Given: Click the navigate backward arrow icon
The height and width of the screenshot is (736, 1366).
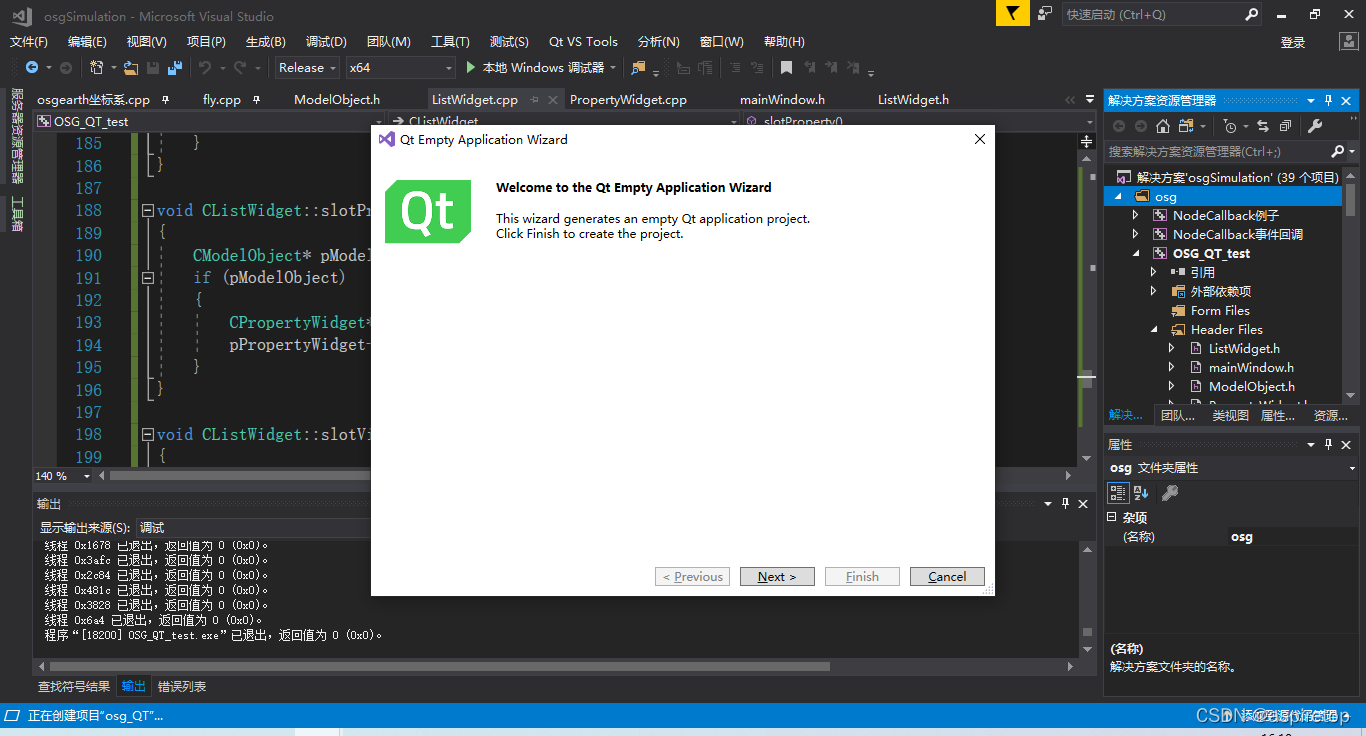Looking at the screenshot, I should (32, 68).
